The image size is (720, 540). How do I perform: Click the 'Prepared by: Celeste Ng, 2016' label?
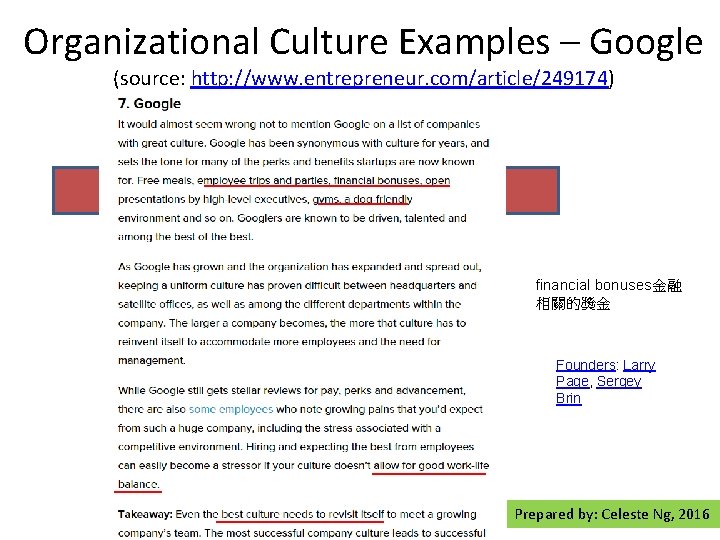612,513
